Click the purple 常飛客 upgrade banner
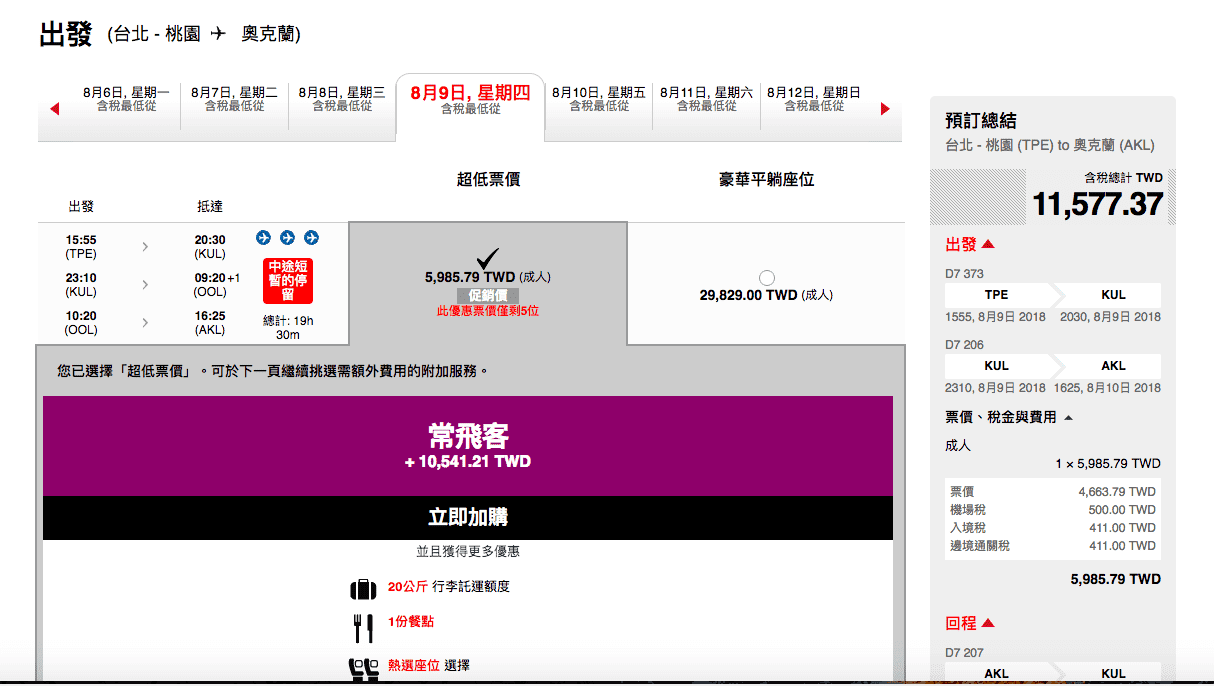Screen dimensions: 1214x686 coord(468,446)
